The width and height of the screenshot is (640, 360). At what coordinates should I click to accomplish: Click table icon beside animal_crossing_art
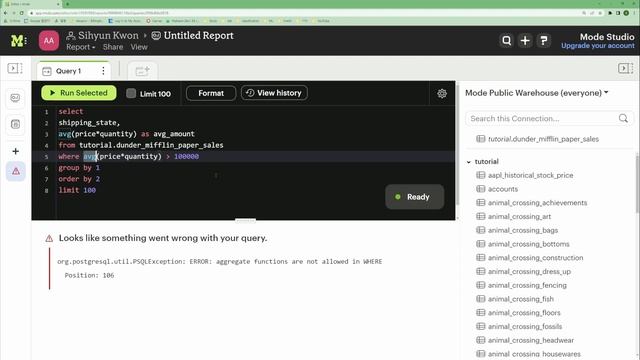(x=480, y=216)
